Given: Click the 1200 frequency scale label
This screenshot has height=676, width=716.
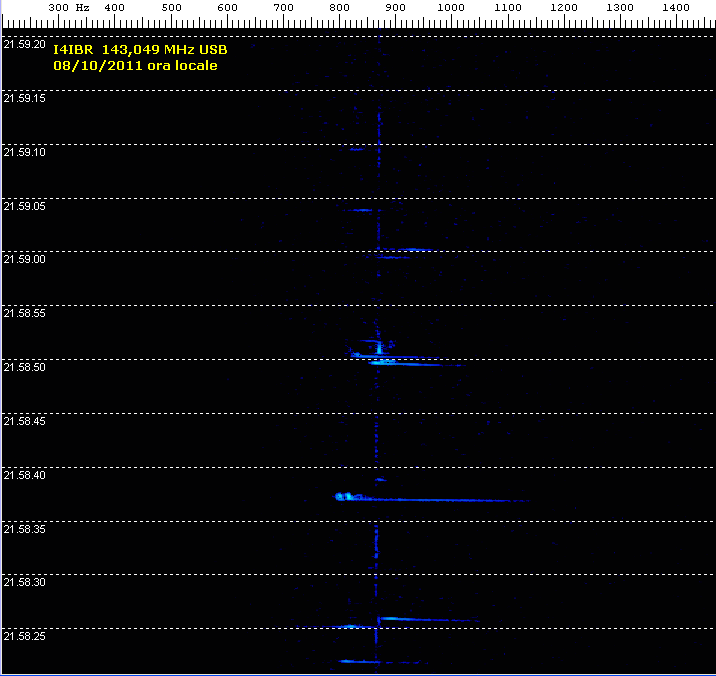Looking at the screenshot, I should pyautogui.click(x=565, y=8).
